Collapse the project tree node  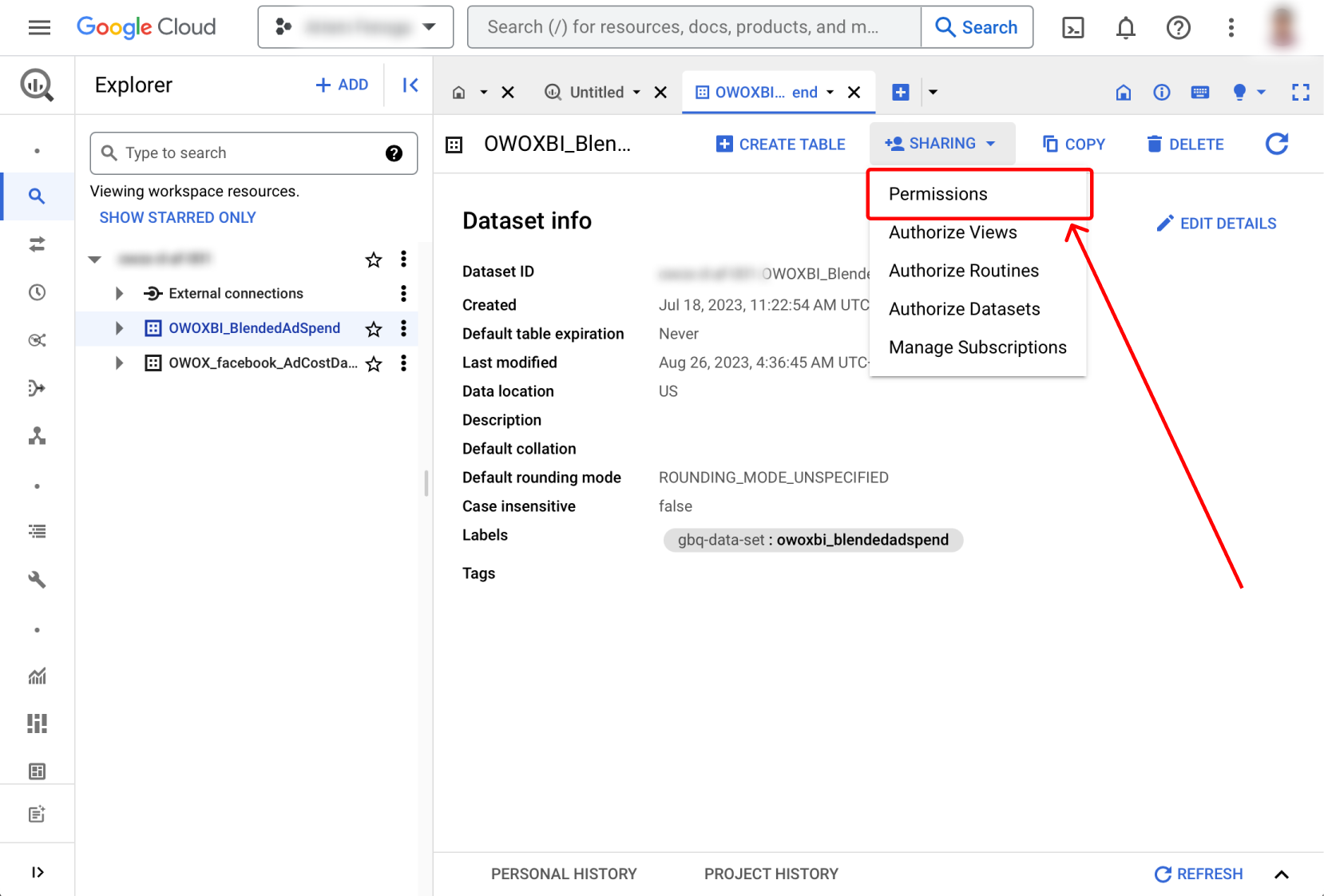click(x=95, y=260)
